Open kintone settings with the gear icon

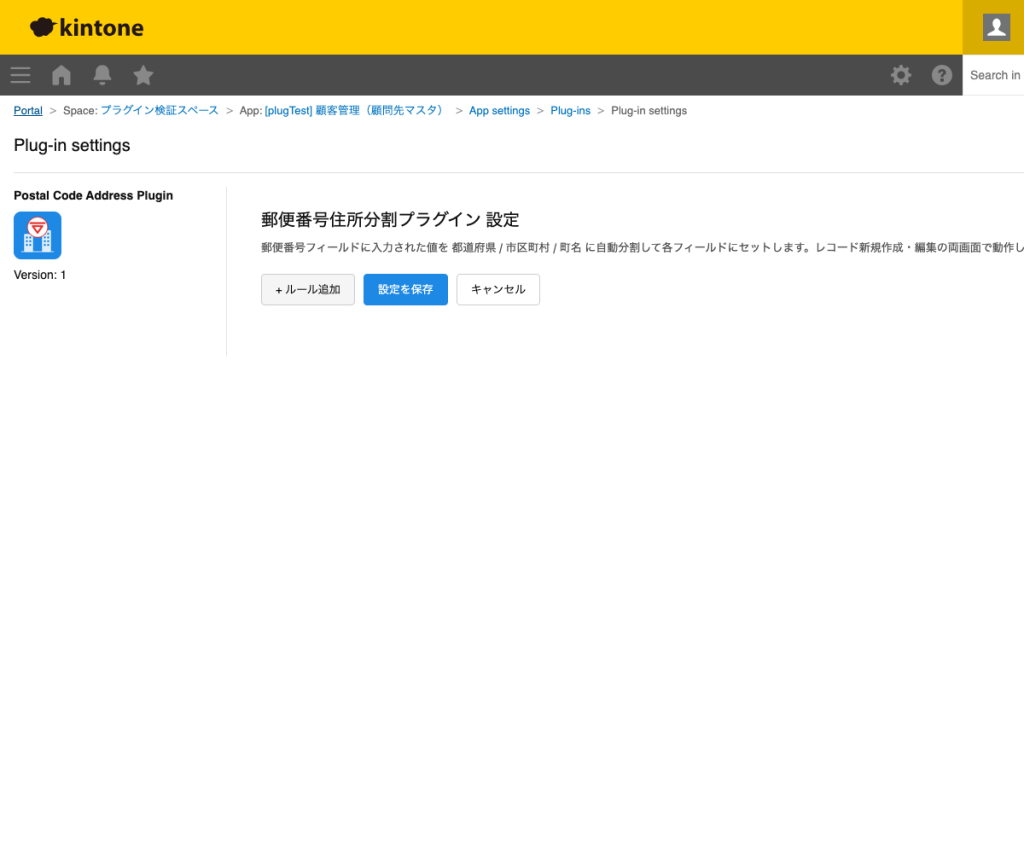[901, 75]
